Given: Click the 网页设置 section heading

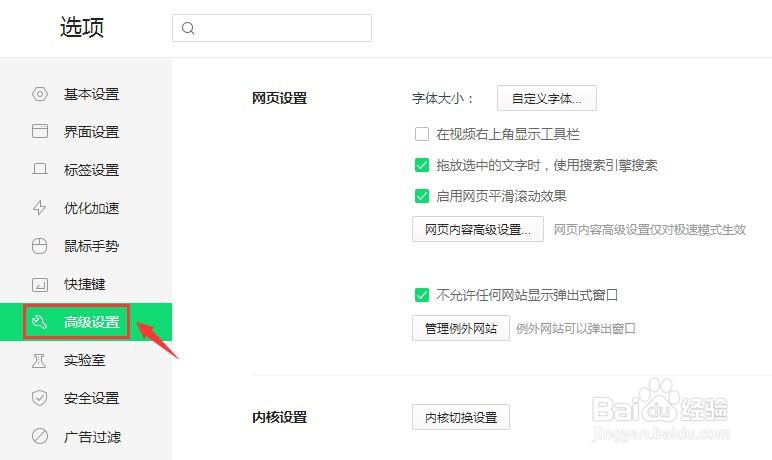Looking at the screenshot, I should pos(280,98).
